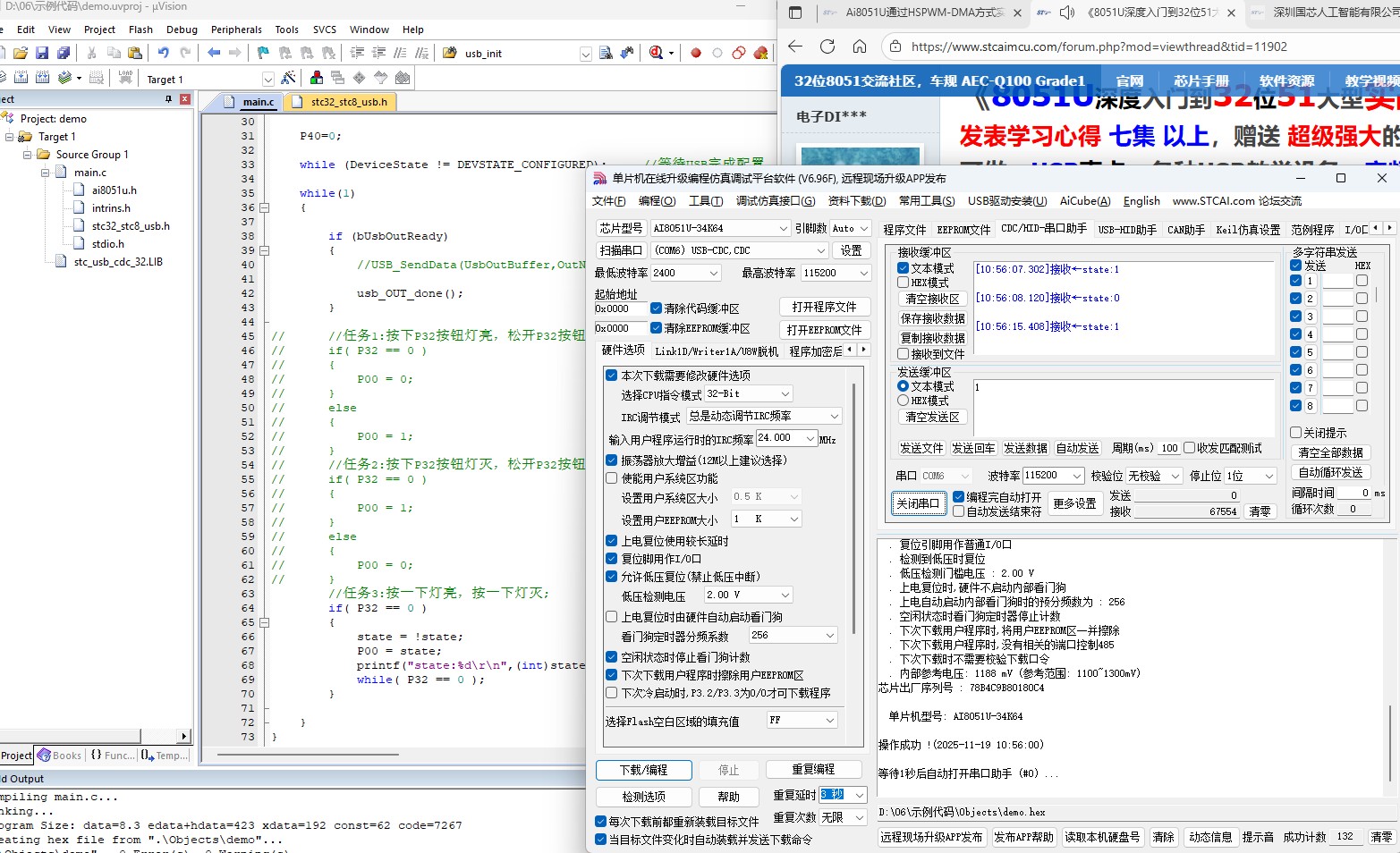Click the LOAD download-to-flash icon
Image resolution: width=1400 pixels, height=853 pixels.
click(125, 76)
